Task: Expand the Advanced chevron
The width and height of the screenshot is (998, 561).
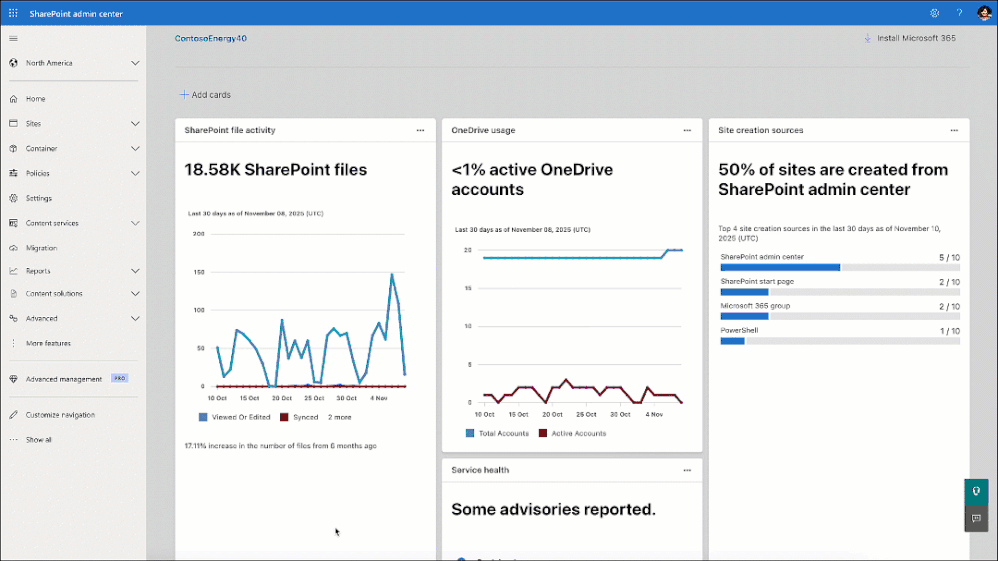Action: pos(135,318)
